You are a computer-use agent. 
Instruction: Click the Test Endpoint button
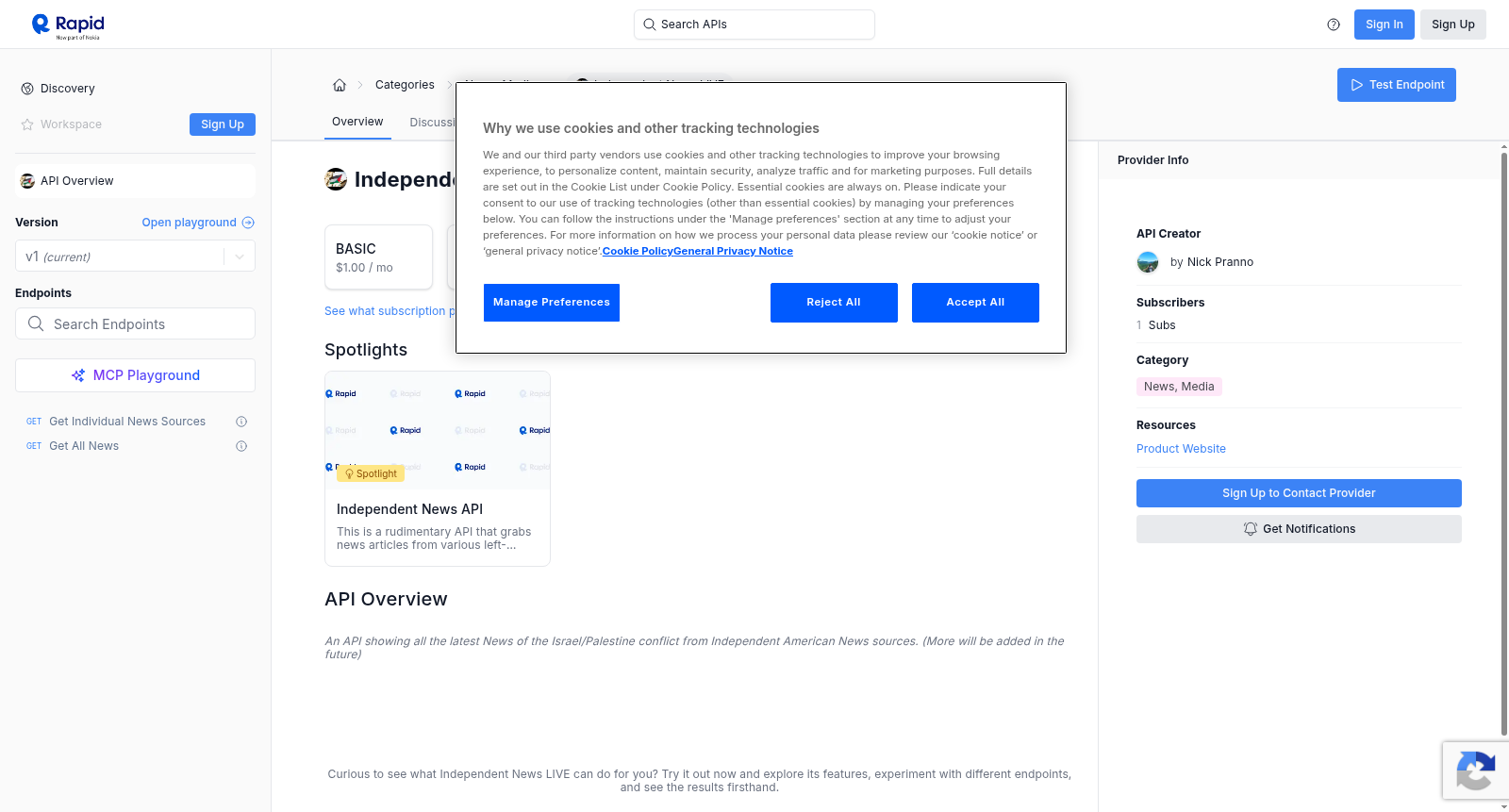[x=1397, y=85]
